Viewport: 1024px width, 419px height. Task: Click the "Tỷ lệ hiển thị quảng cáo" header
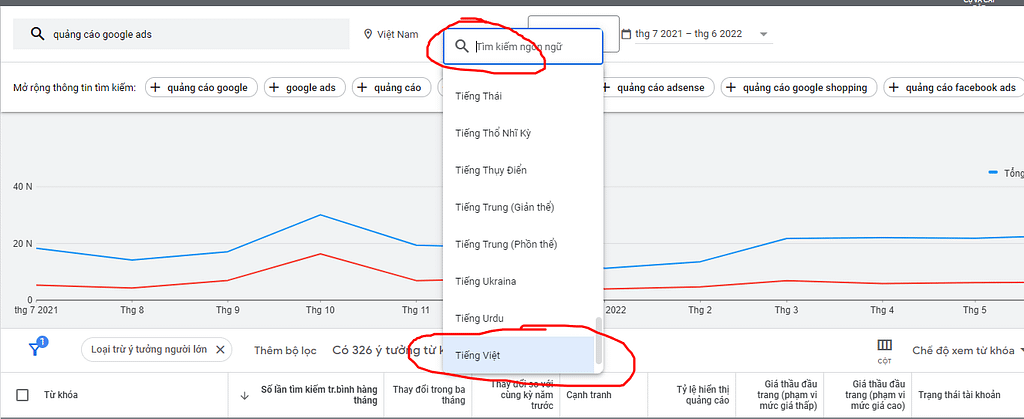(x=702, y=395)
